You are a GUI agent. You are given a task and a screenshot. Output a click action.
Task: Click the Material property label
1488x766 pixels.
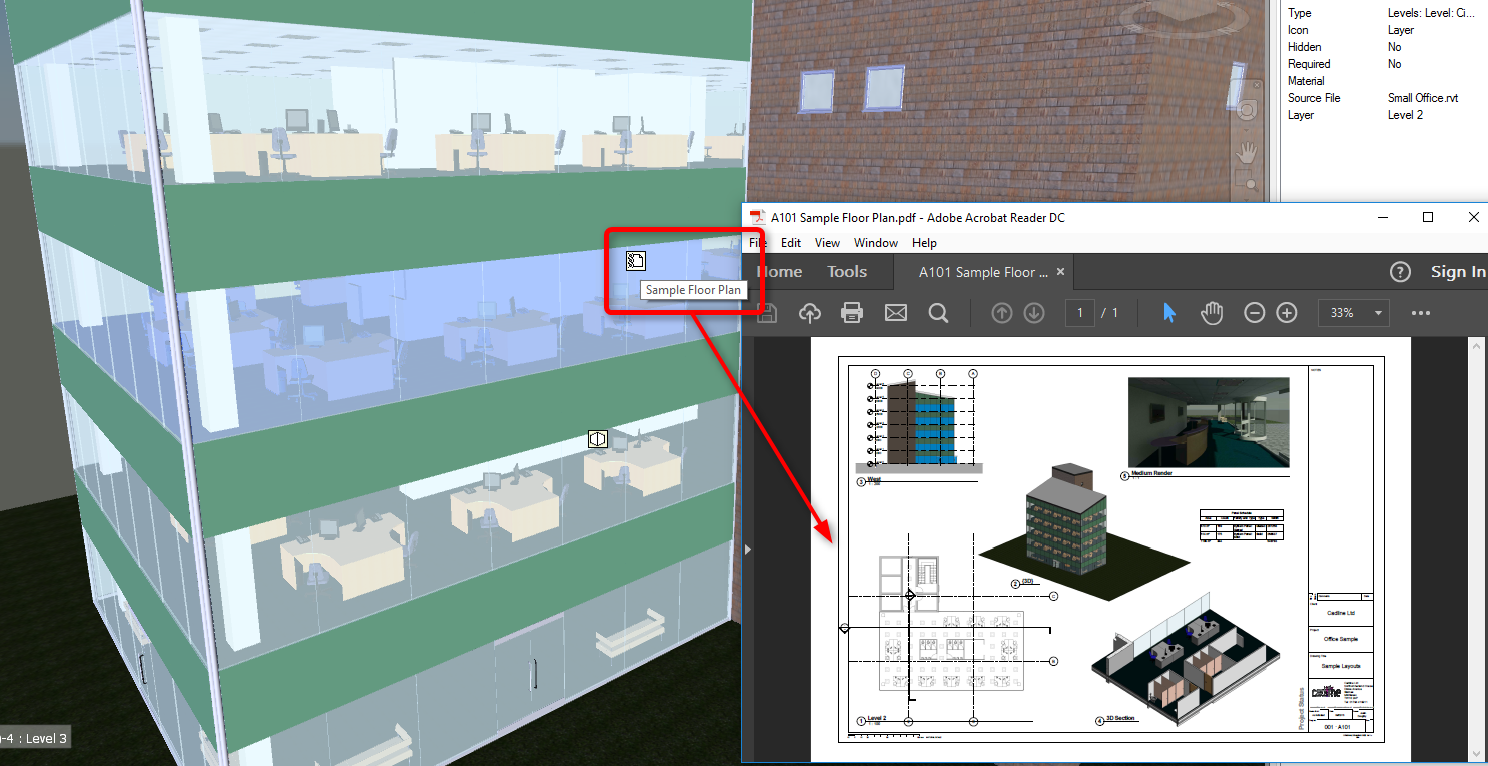(1306, 81)
